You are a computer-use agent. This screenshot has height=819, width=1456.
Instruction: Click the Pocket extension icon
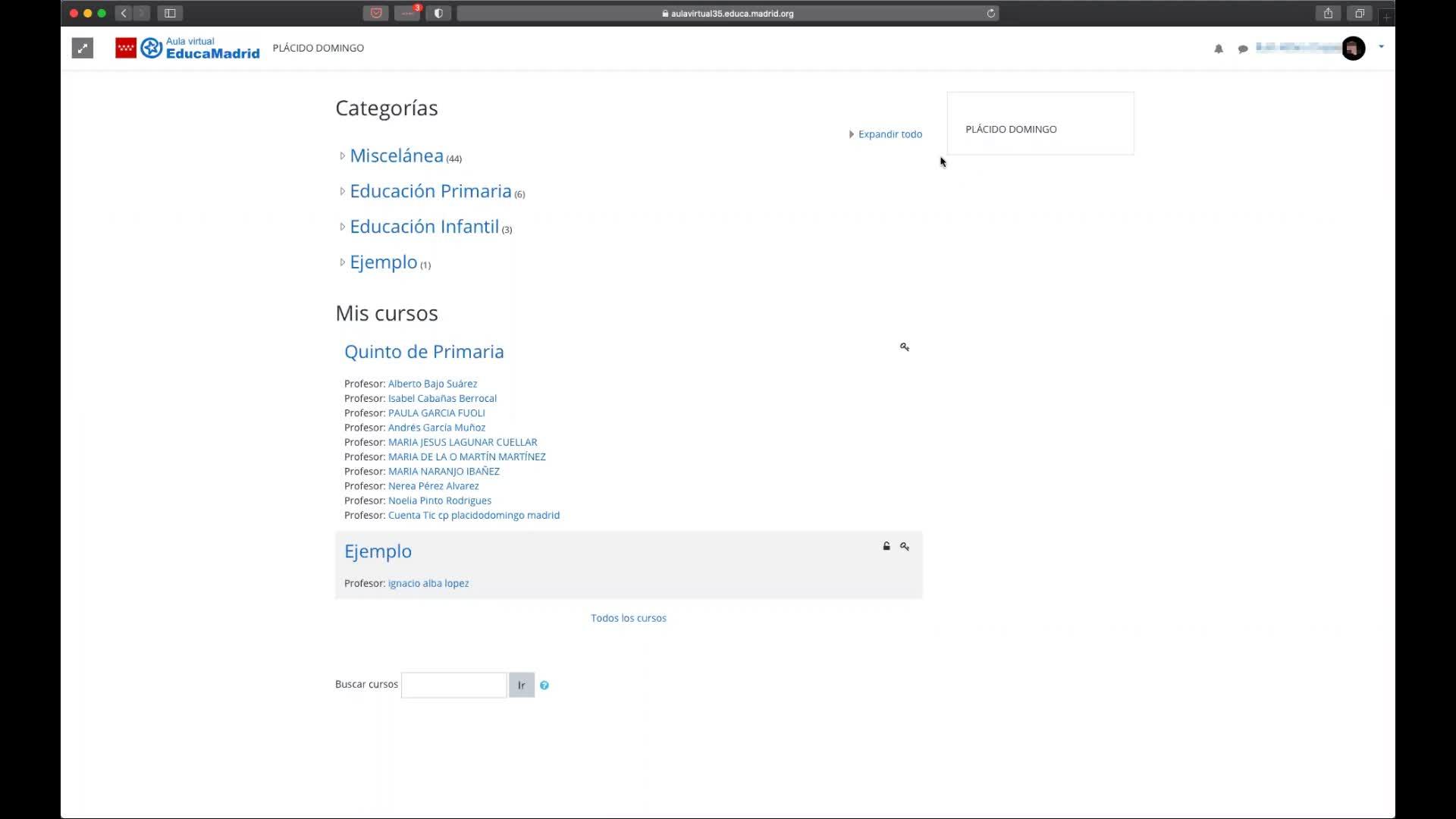pos(376,14)
